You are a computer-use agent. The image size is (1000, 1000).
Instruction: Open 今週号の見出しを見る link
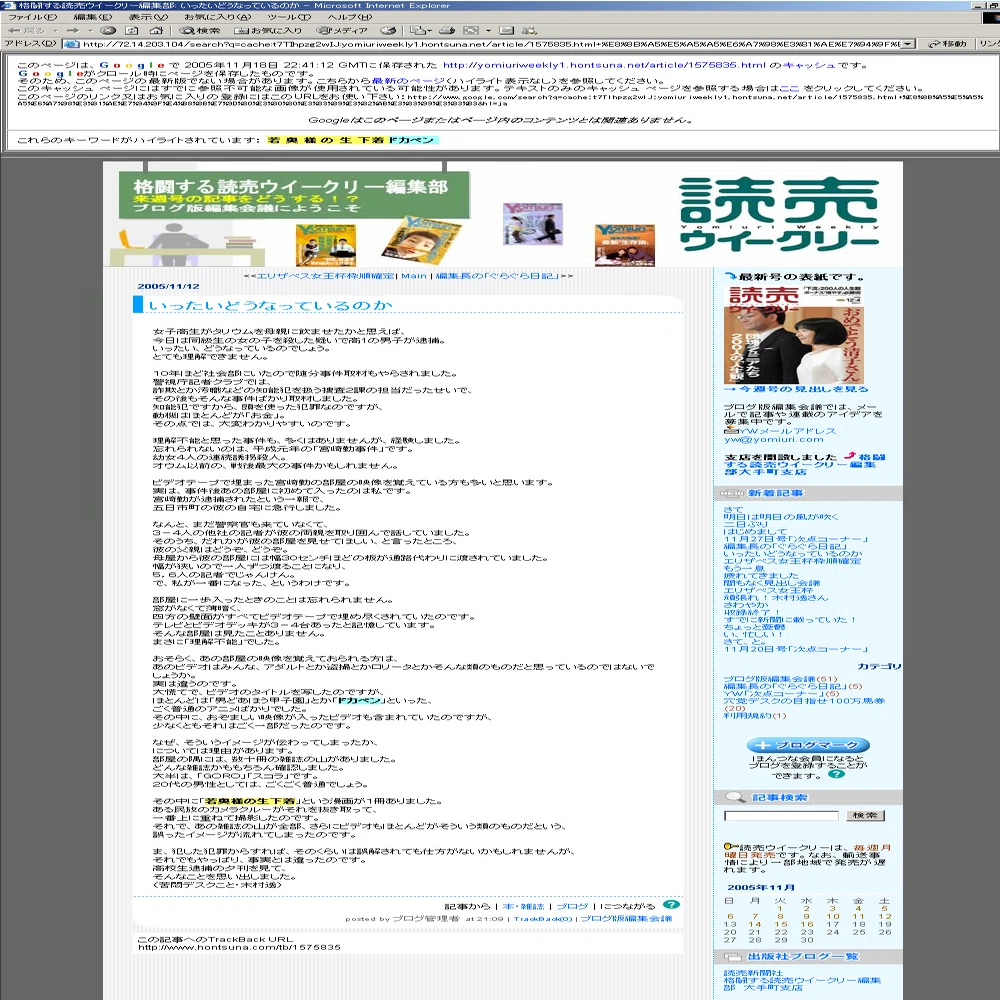click(795, 388)
